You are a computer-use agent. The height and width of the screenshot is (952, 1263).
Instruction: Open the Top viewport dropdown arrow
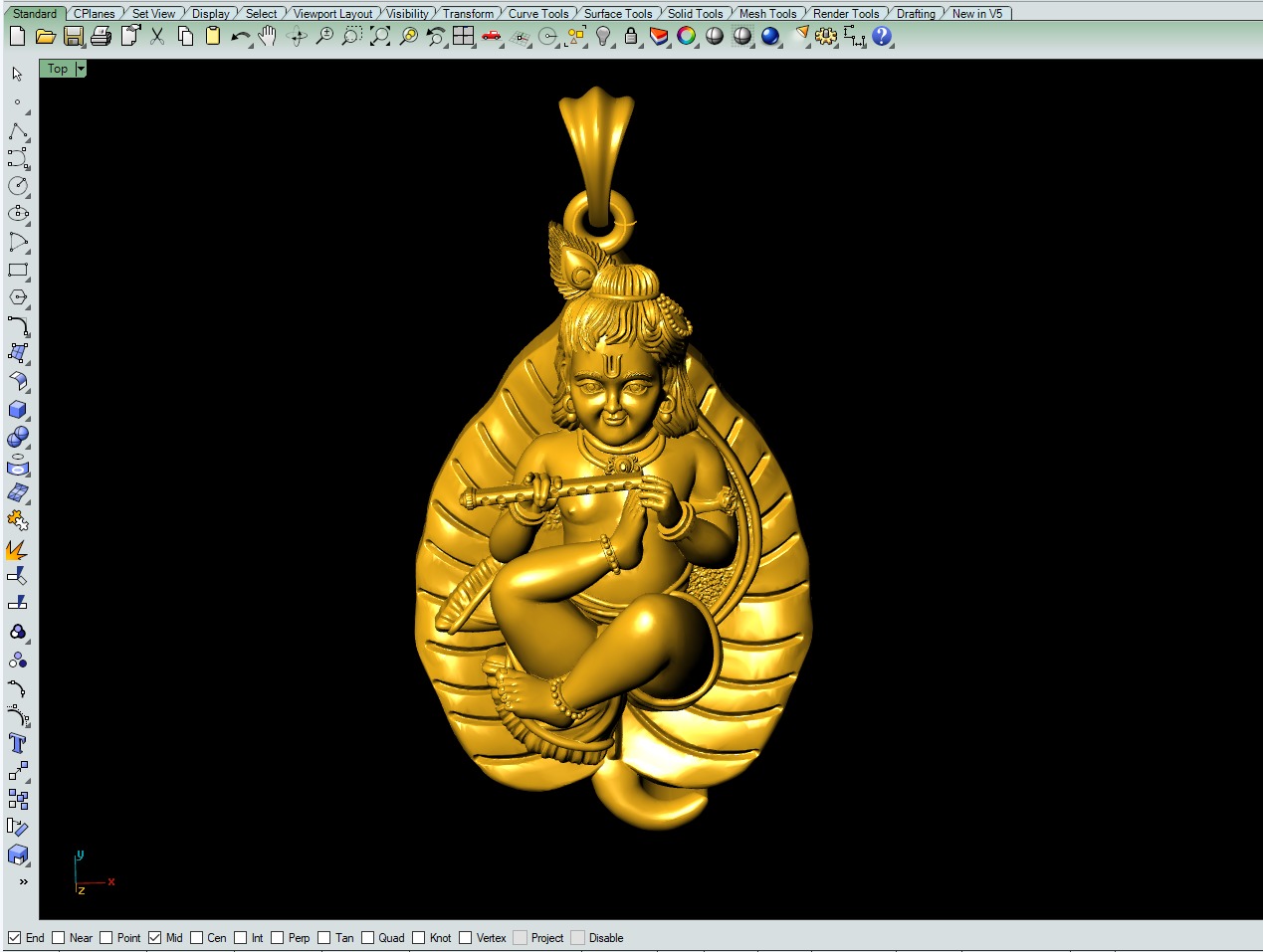click(x=81, y=69)
